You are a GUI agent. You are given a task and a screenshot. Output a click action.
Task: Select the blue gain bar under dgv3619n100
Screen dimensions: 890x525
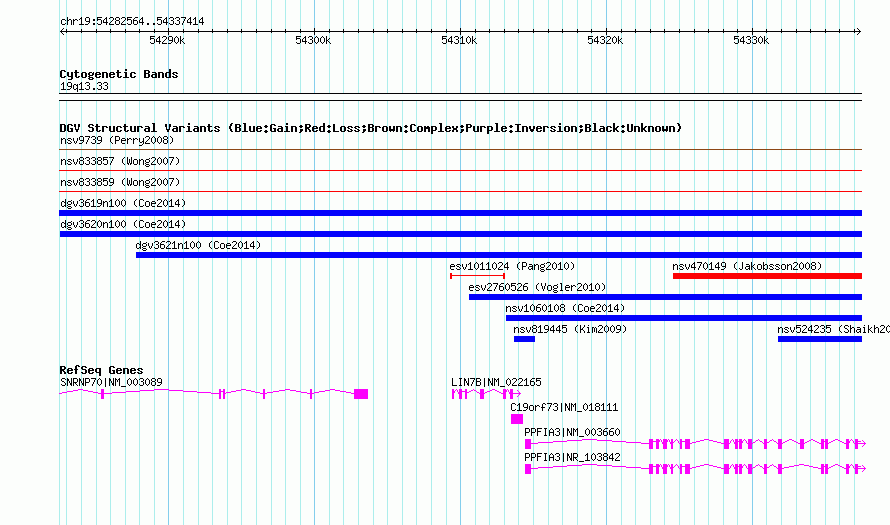tap(460, 213)
